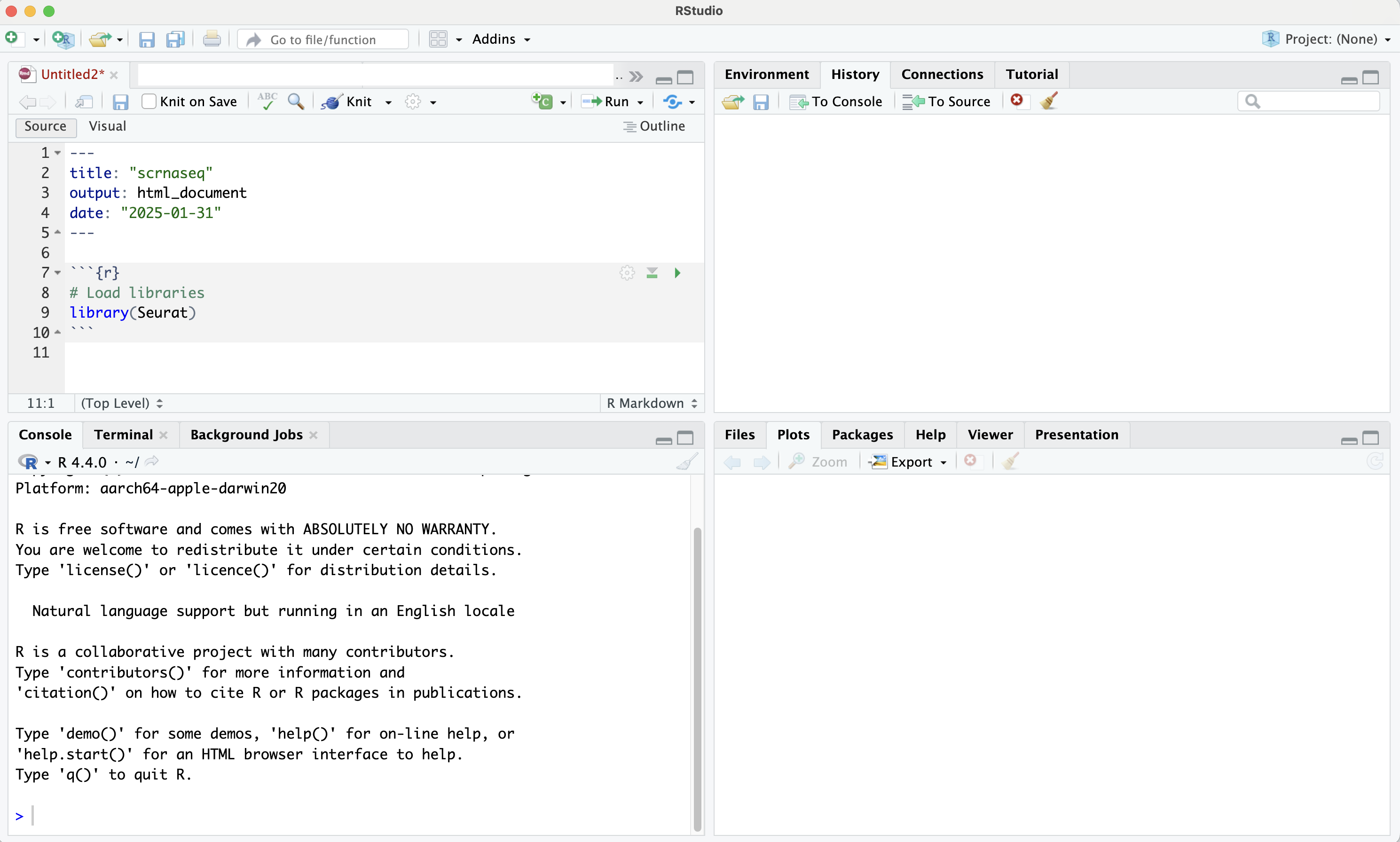The width and height of the screenshot is (1400, 842).
Task: Open the Help tab
Action: pyautogui.click(x=930, y=435)
